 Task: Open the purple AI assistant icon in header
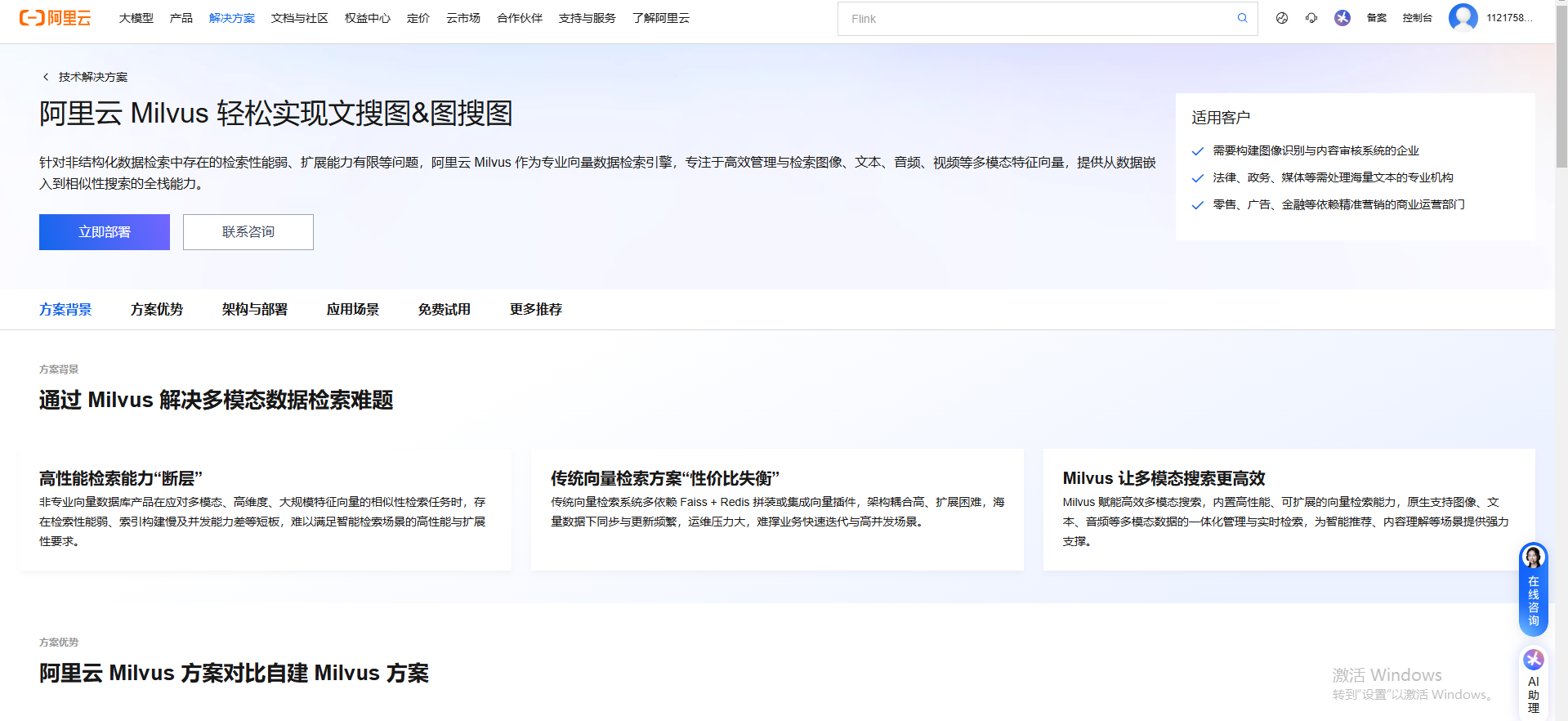pyautogui.click(x=1342, y=18)
